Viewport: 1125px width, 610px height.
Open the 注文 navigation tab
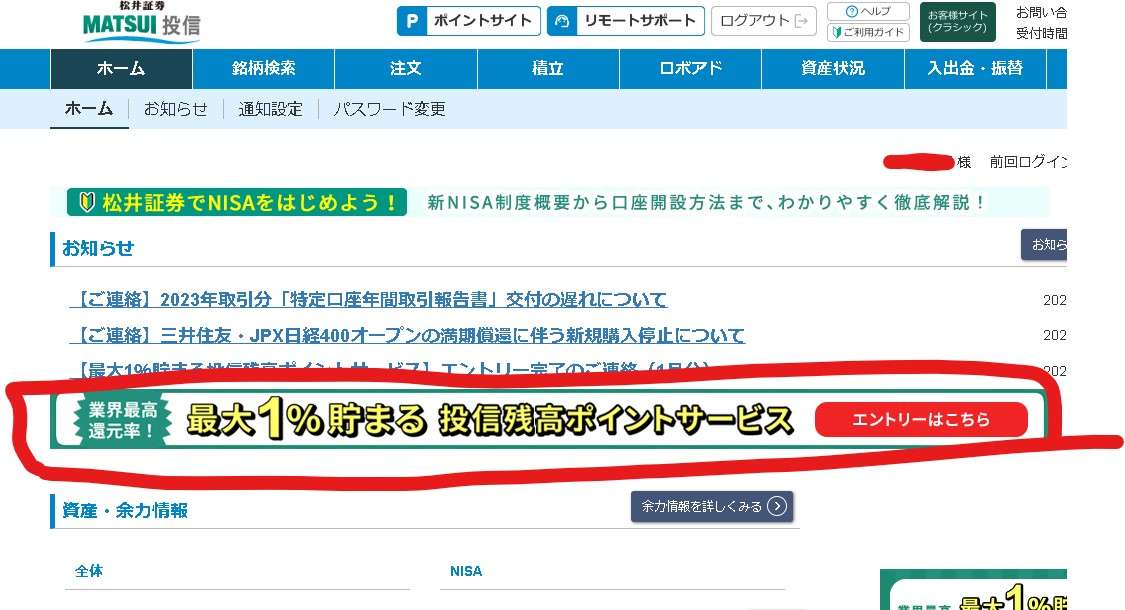click(x=405, y=69)
